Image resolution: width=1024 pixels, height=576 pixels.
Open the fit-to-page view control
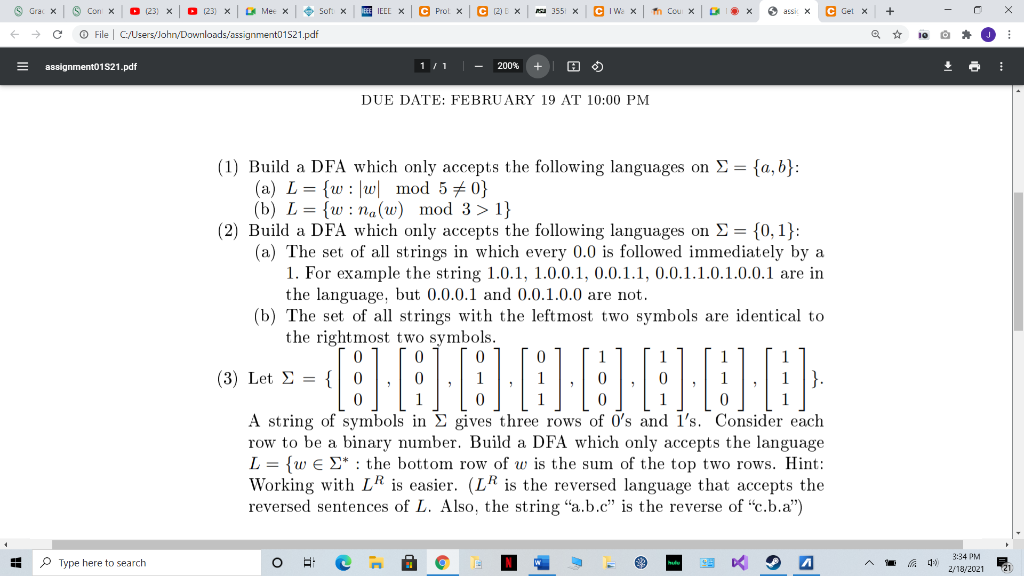click(x=573, y=66)
